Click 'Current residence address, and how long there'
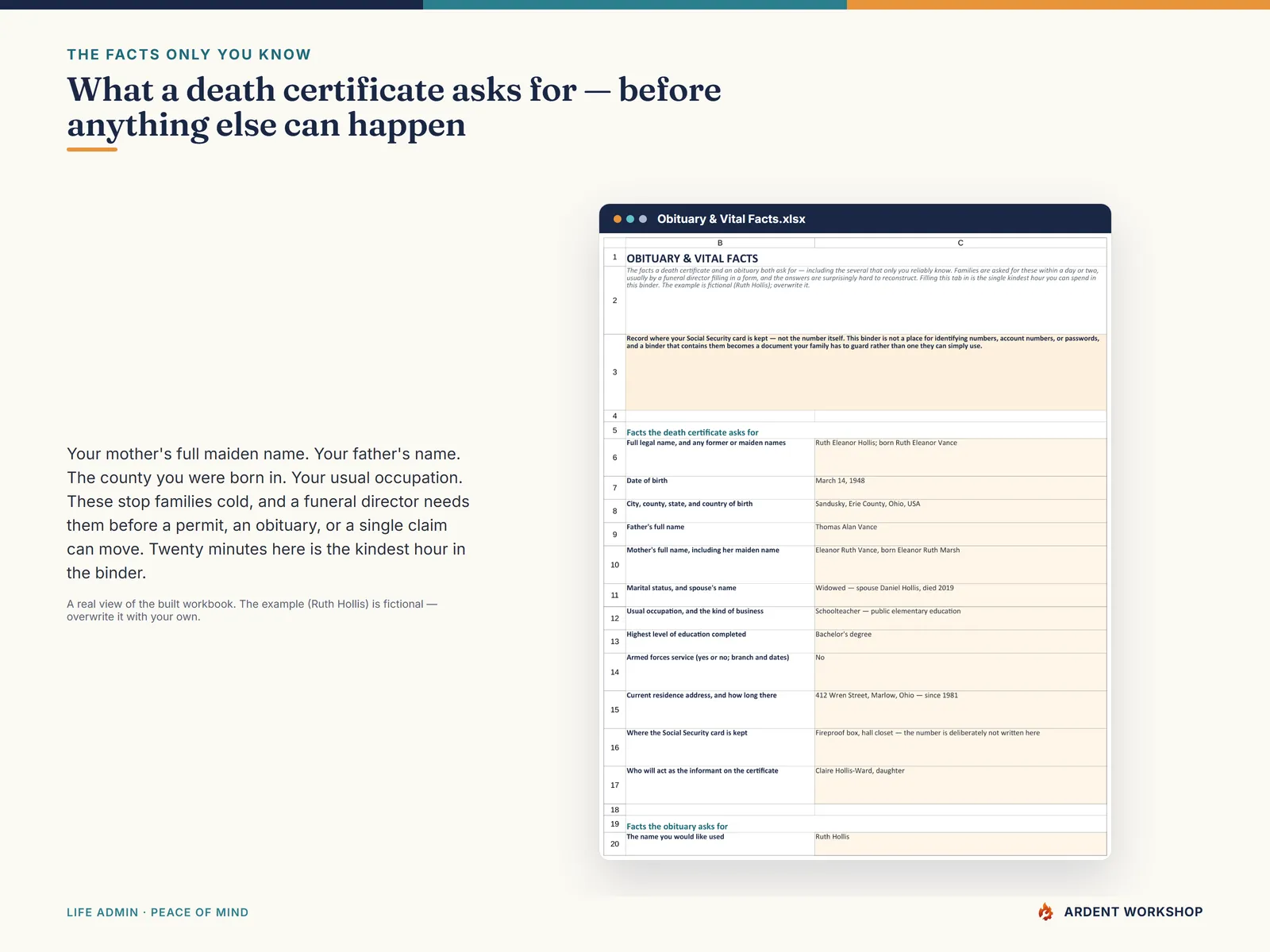Image resolution: width=1270 pixels, height=952 pixels. click(720, 710)
